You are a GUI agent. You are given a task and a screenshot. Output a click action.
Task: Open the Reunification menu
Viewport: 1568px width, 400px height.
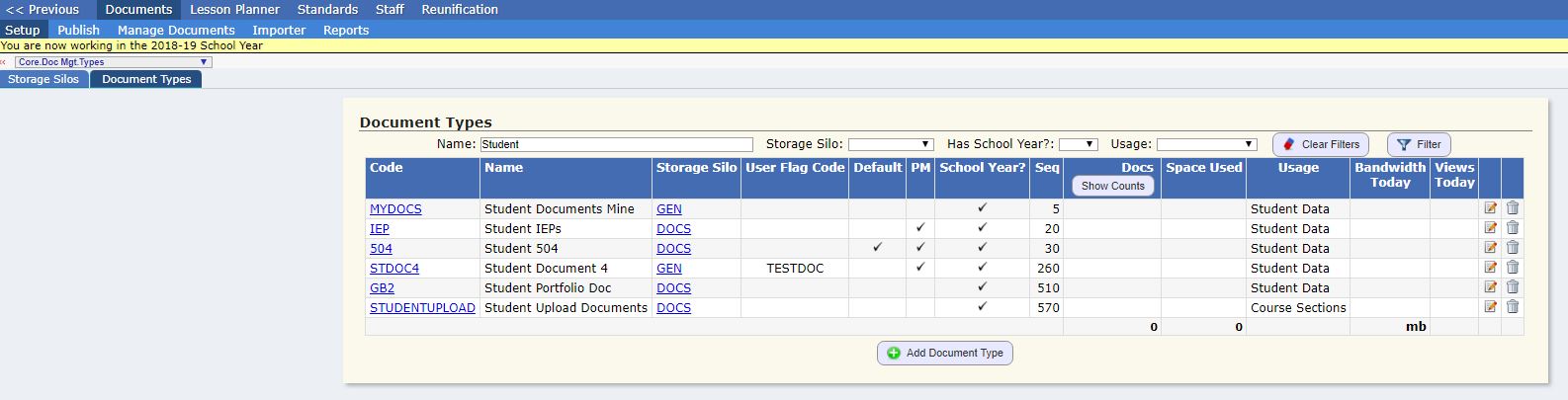pyautogui.click(x=460, y=10)
